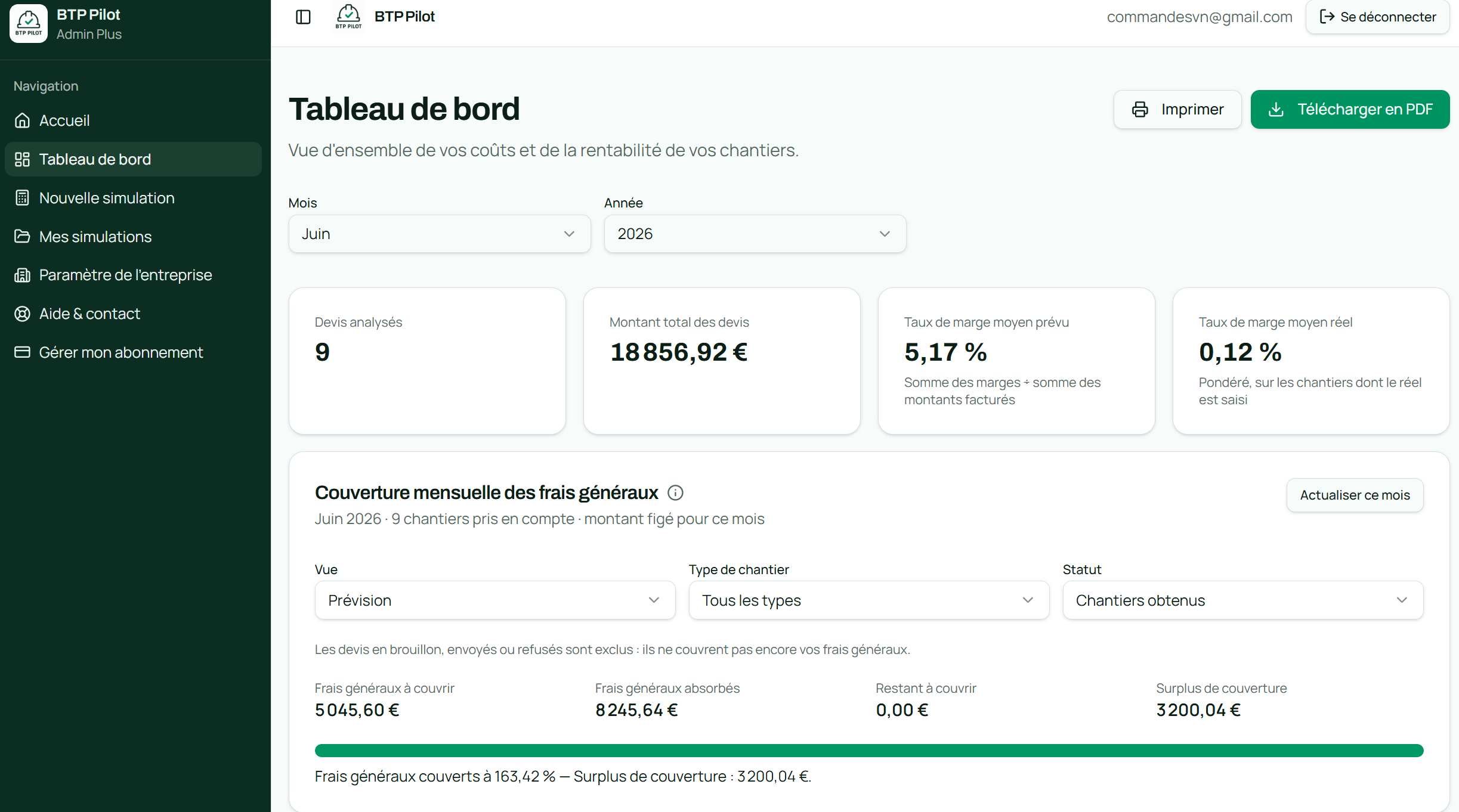Open Tableau de bord menu item
The width and height of the screenshot is (1459, 812).
133,159
